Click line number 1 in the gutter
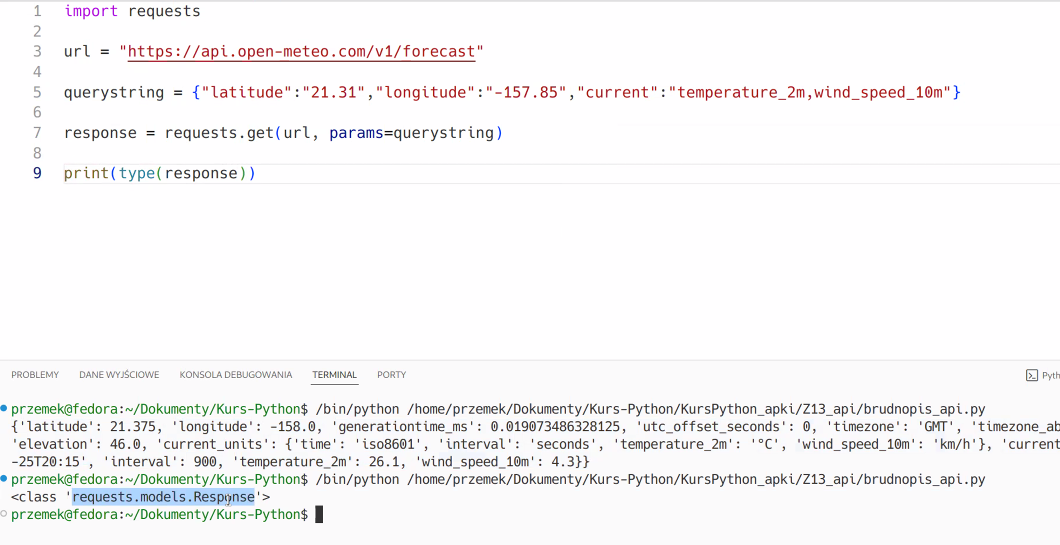 click(x=37, y=11)
